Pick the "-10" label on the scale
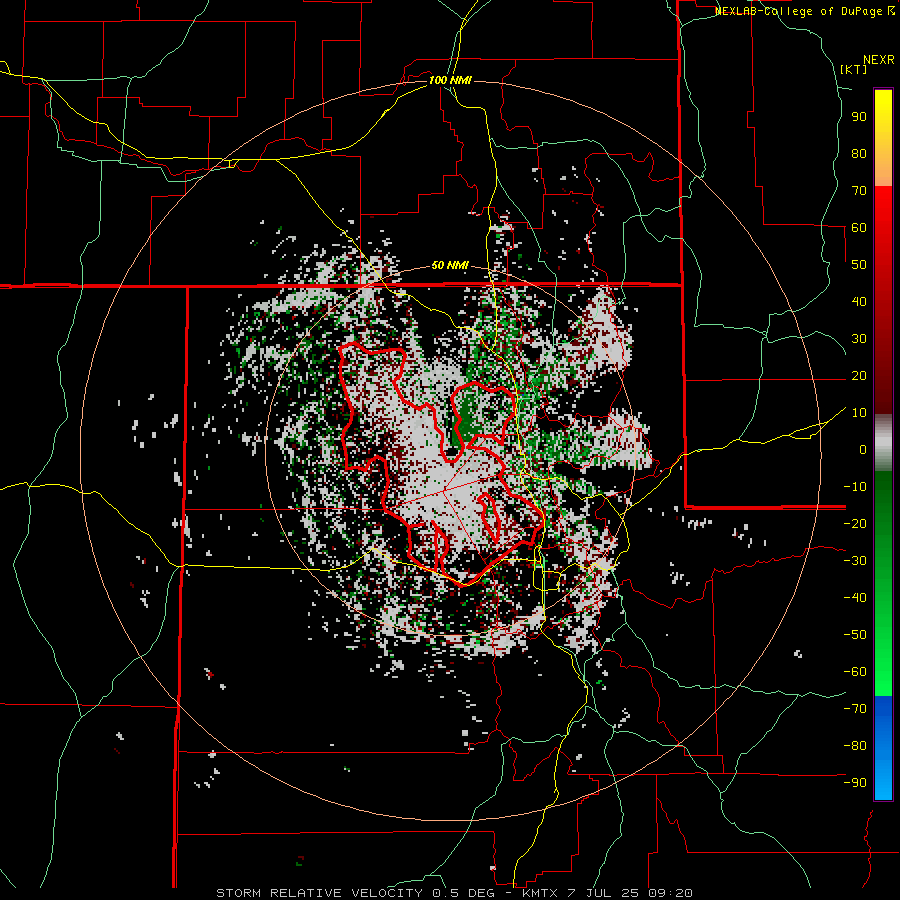900x900 pixels. click(855, 487)
